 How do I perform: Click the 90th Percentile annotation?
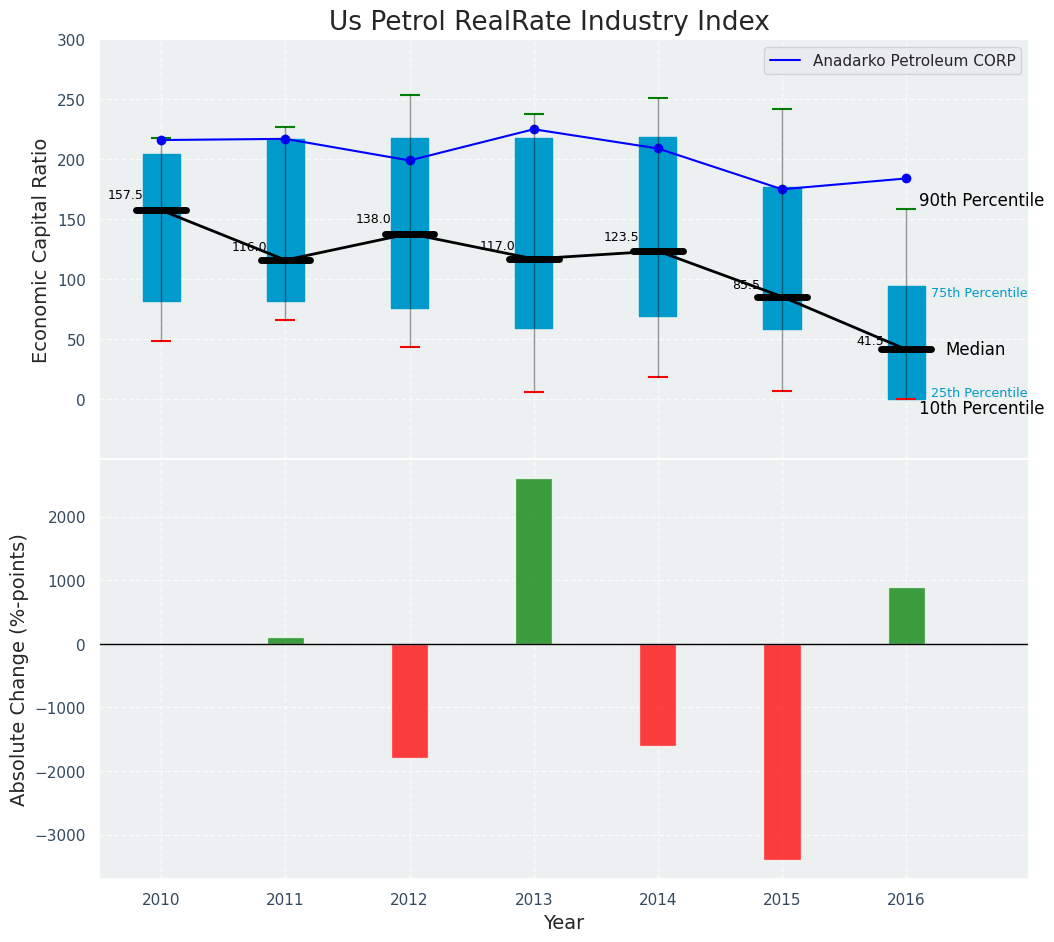pos(981,200)
